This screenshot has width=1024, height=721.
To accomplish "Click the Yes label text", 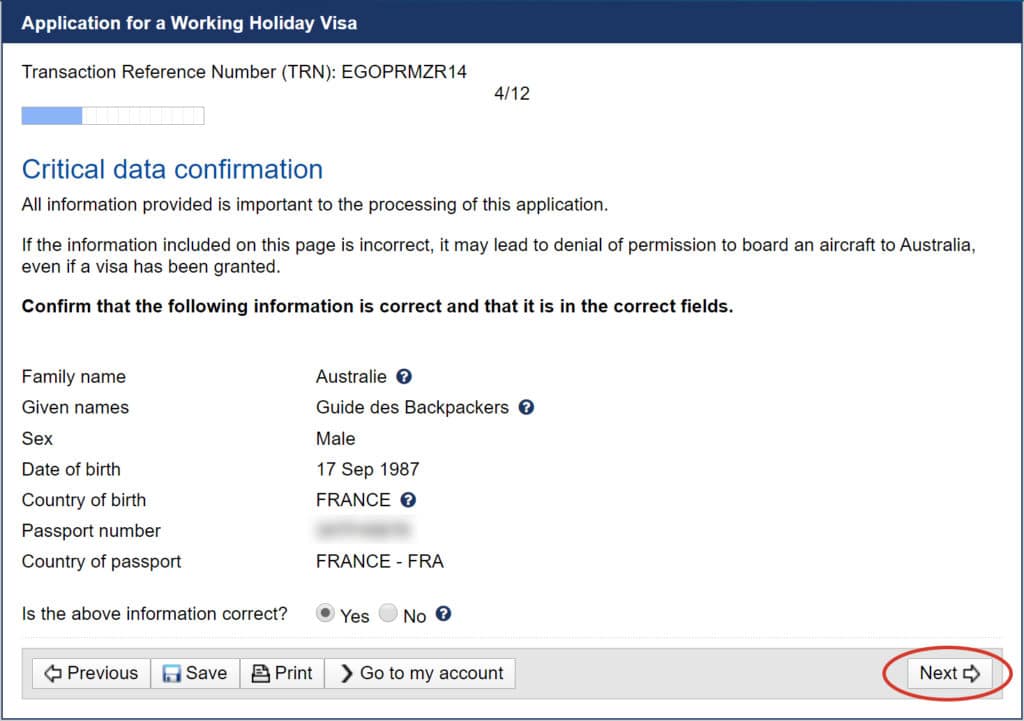I will click(355, 617).
